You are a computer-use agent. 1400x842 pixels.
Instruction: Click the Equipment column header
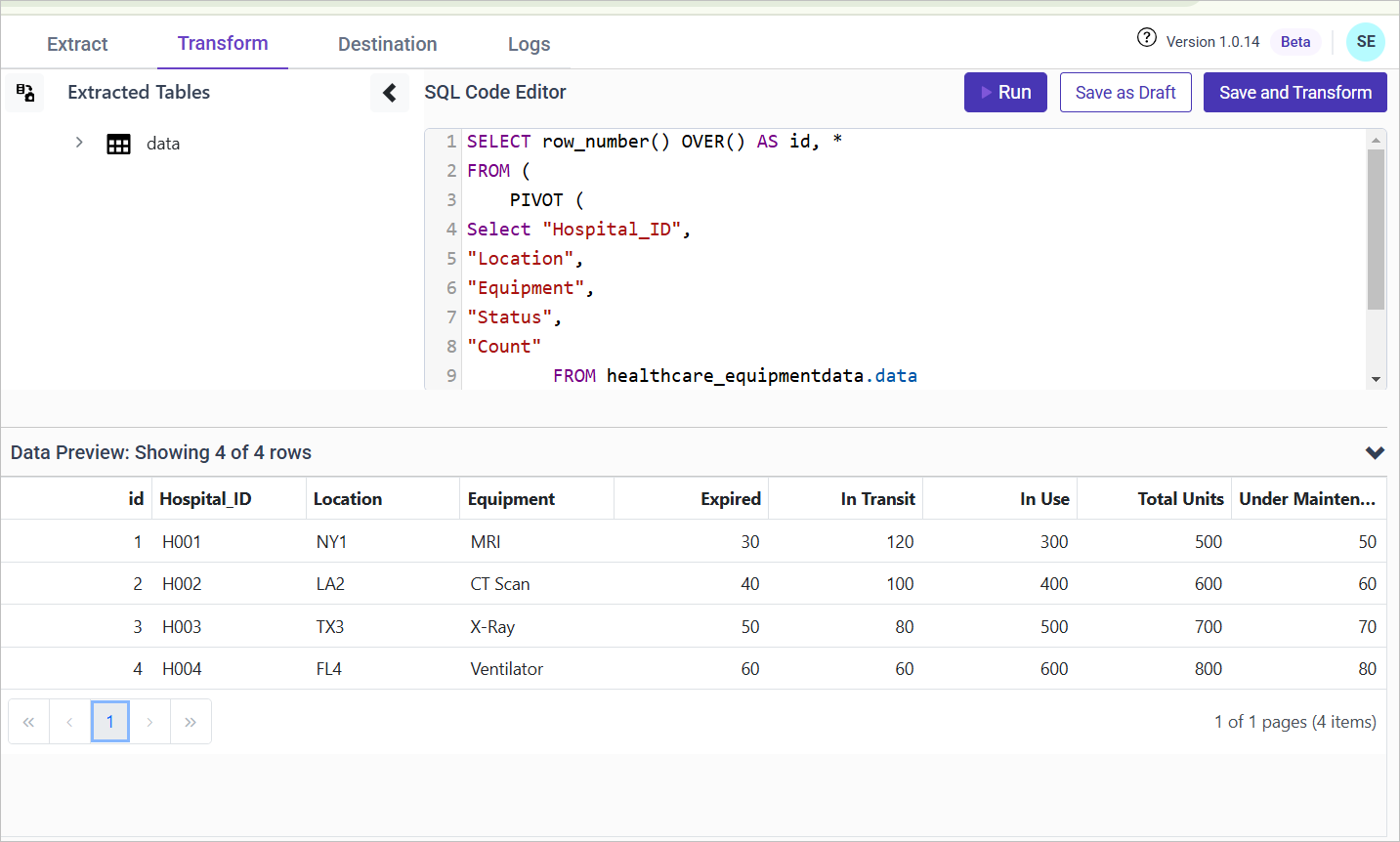click(x=511, y=499)
